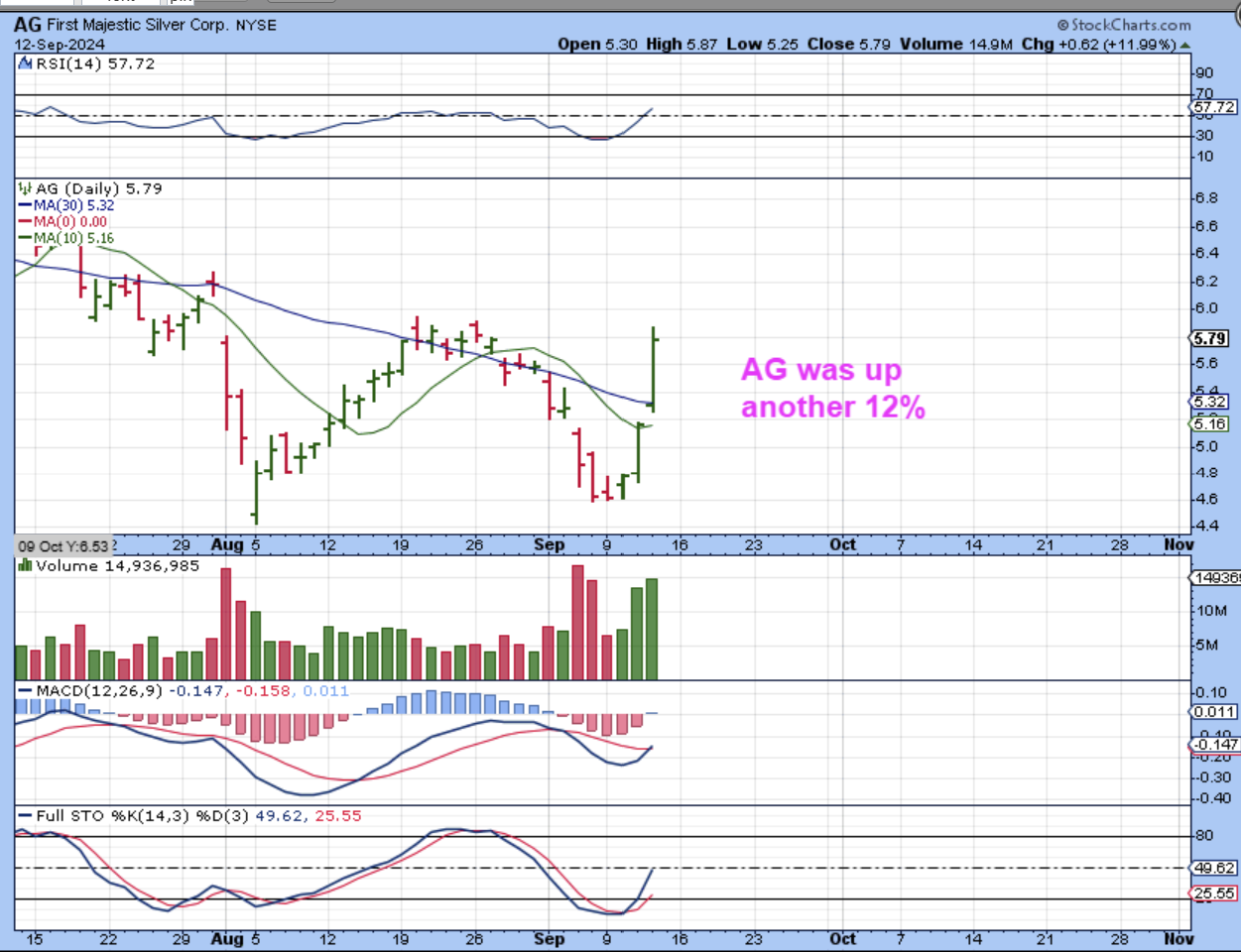This screenshot has height=952, width=1241.
Task: Click the AG (Daily) price bar icon
Action: tap(25, 188)
